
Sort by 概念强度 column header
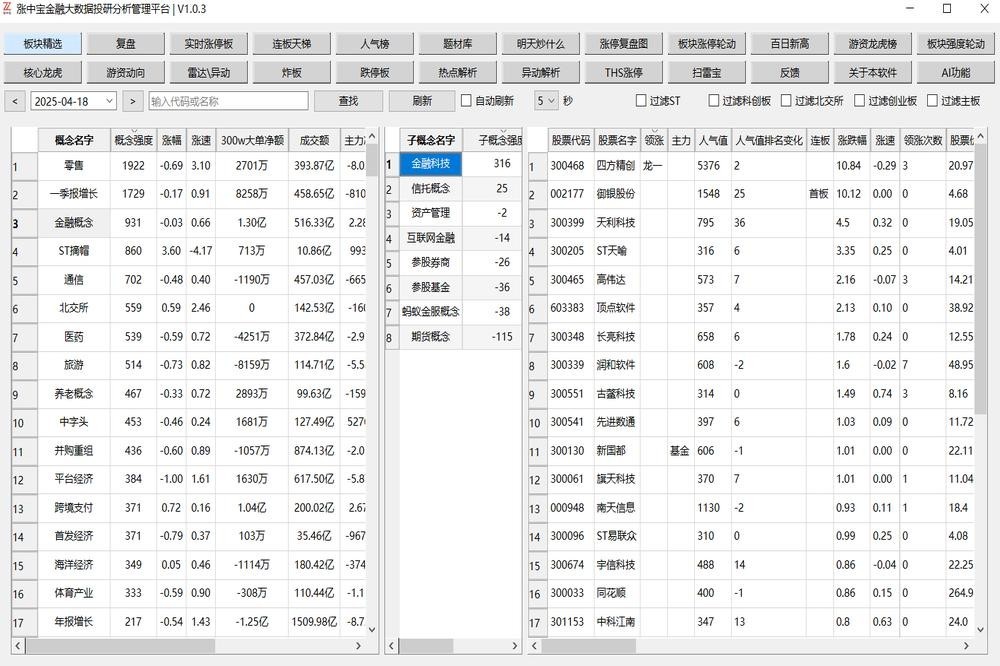(x=134, y=141)
